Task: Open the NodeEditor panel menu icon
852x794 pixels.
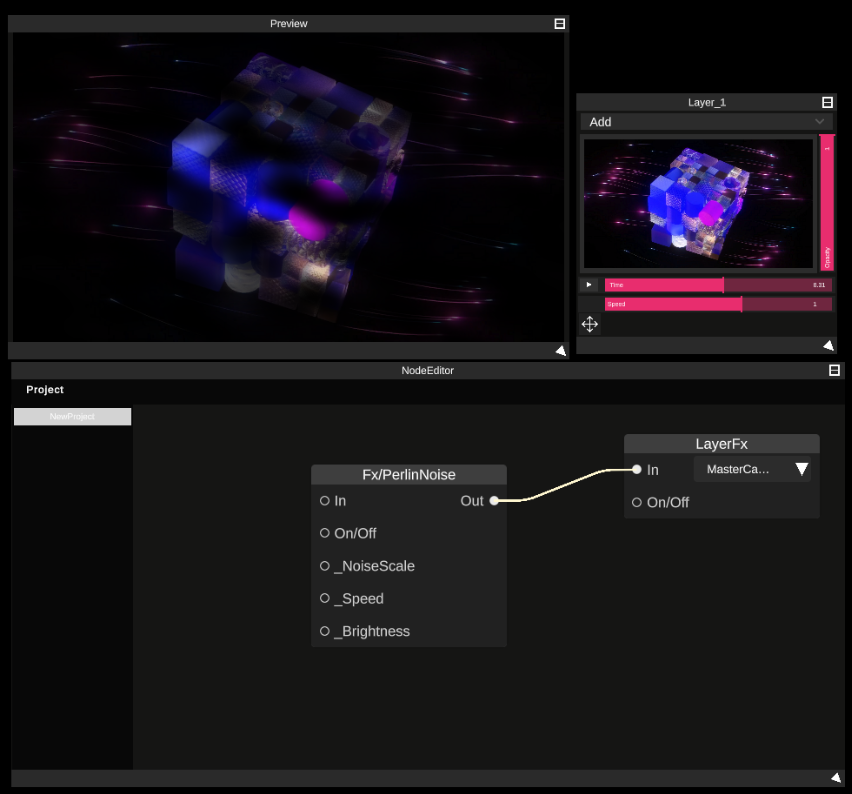Action: pyautogui.click(x=833, y=370)
